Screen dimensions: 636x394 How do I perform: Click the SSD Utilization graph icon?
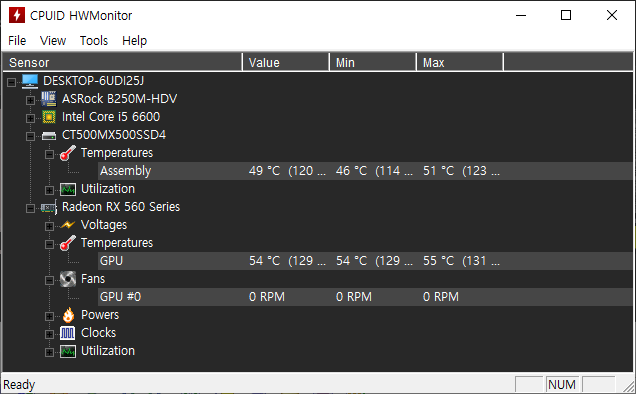[x=68, y=189]
